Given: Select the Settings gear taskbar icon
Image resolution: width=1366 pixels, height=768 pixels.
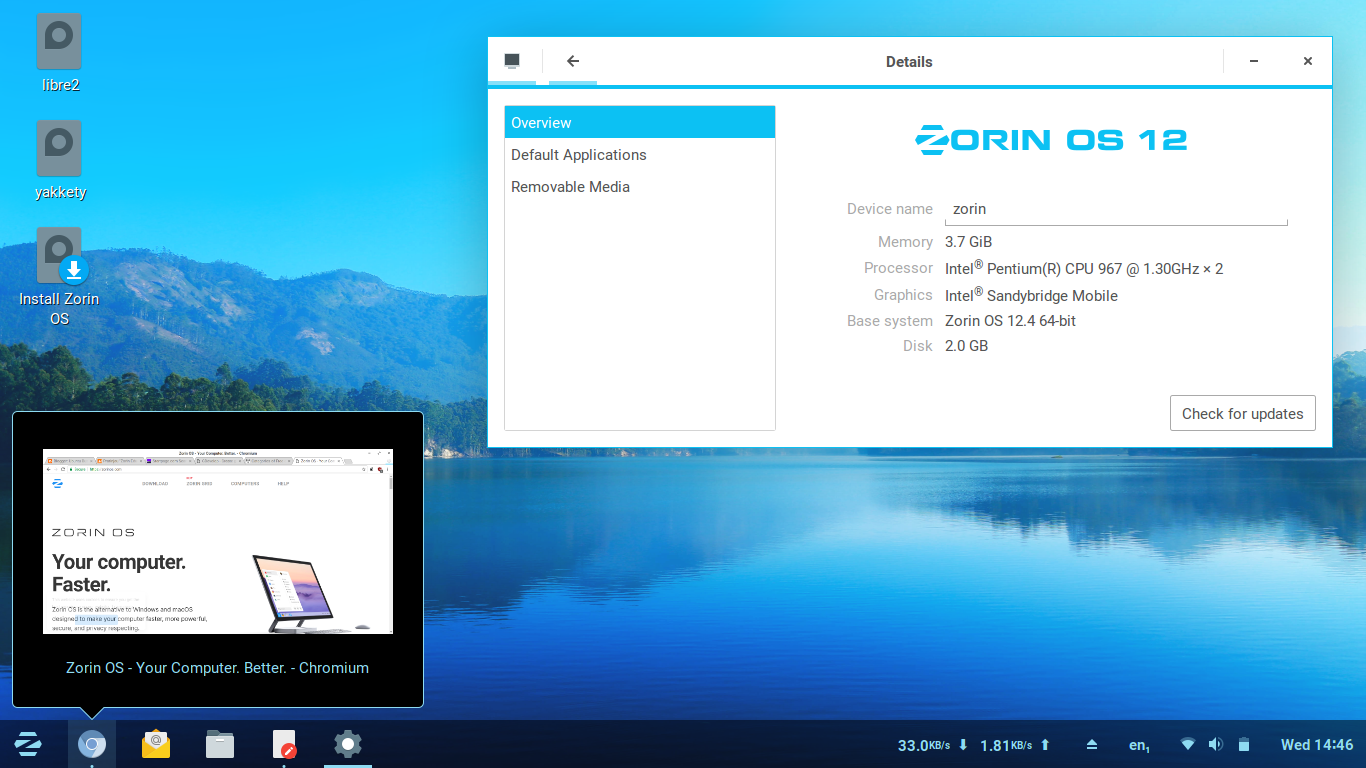Looking at the screenshot, I should click(348, 744).
